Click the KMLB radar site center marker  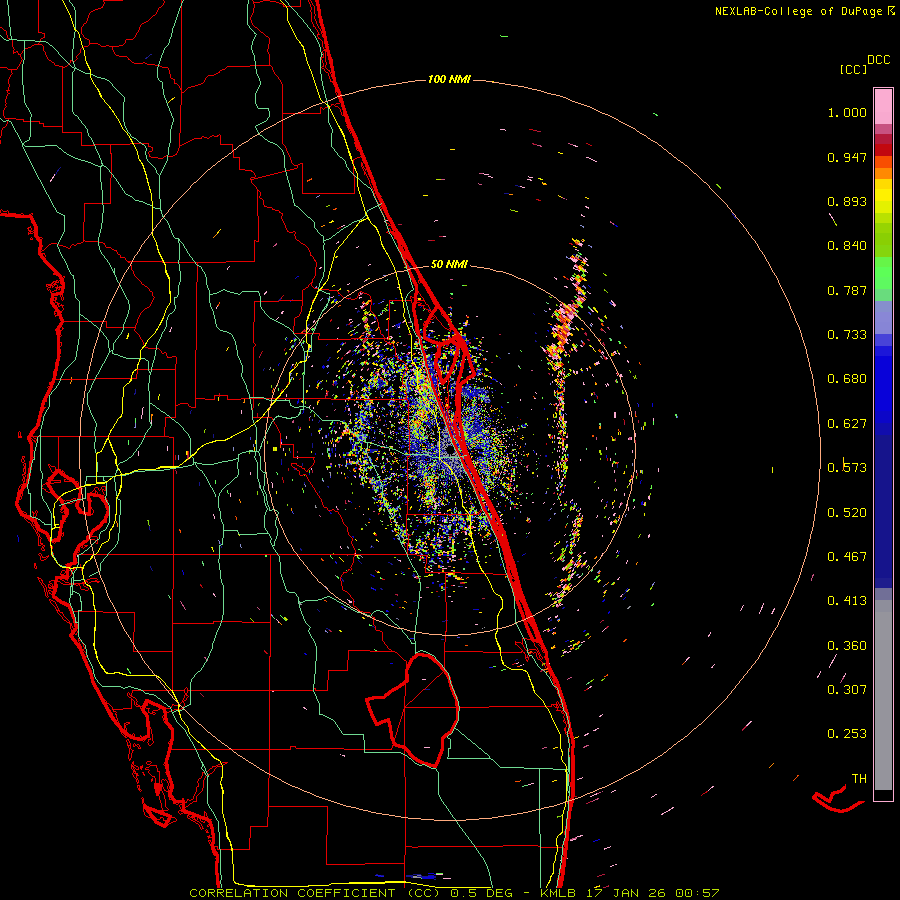coord(451,451)
